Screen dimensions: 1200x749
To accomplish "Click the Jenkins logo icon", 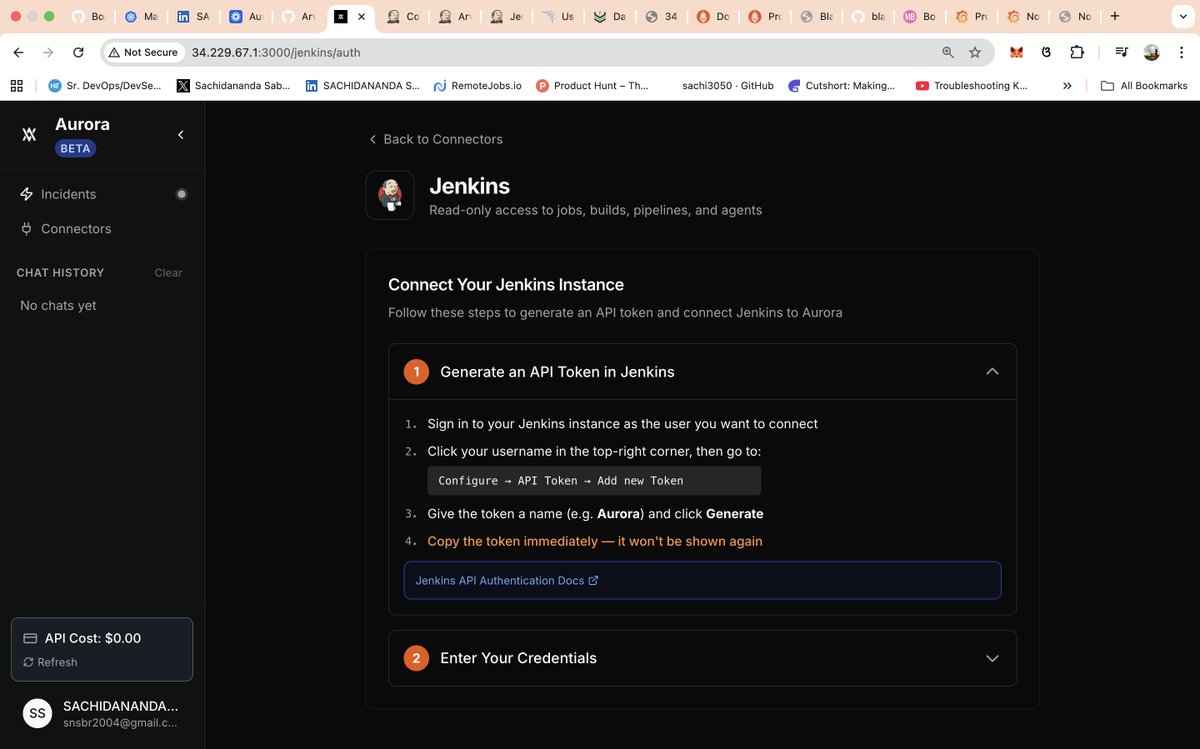I will pyautogui.click(x=390, y=195).
